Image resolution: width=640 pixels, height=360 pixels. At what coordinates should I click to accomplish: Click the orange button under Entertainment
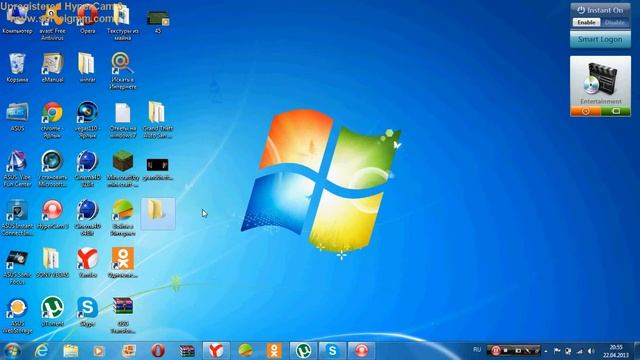(585, 111)
